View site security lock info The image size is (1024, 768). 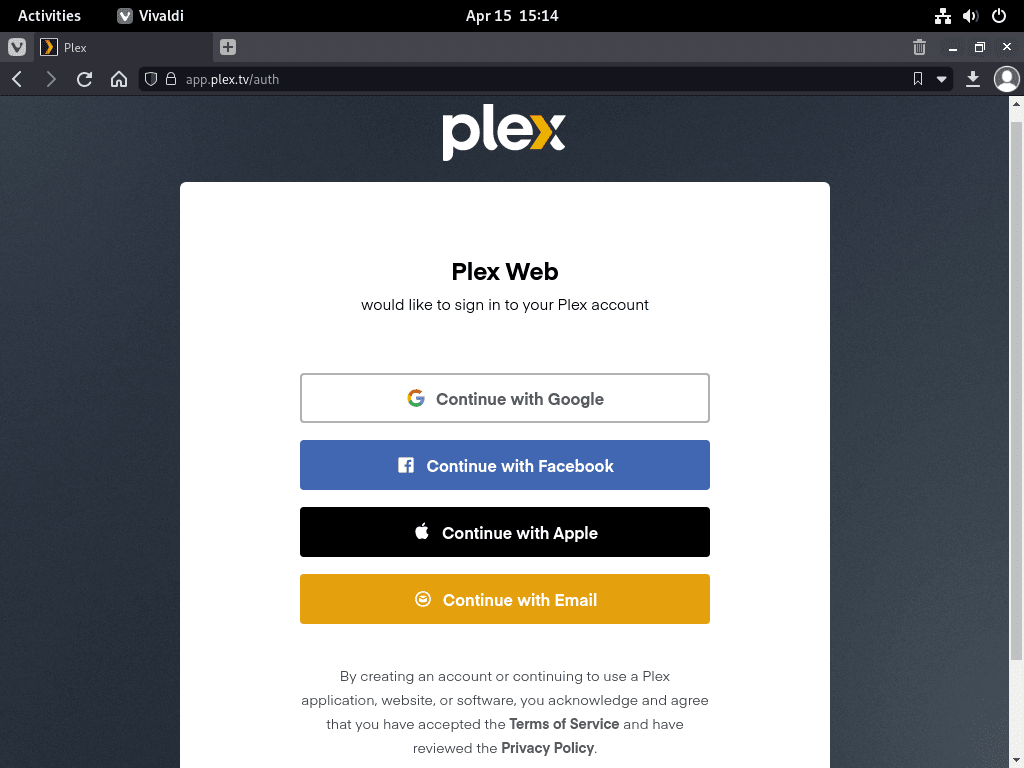(171, 79)
